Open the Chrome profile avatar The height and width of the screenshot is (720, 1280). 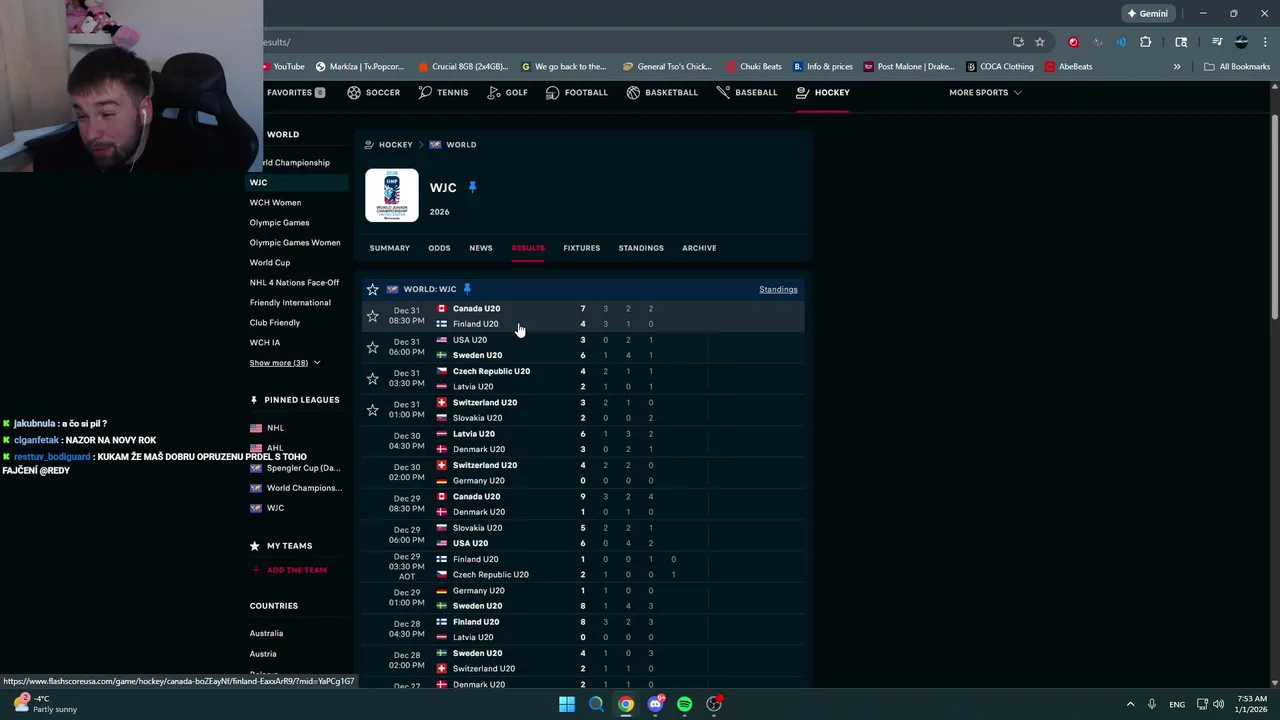click(1241, 42)
